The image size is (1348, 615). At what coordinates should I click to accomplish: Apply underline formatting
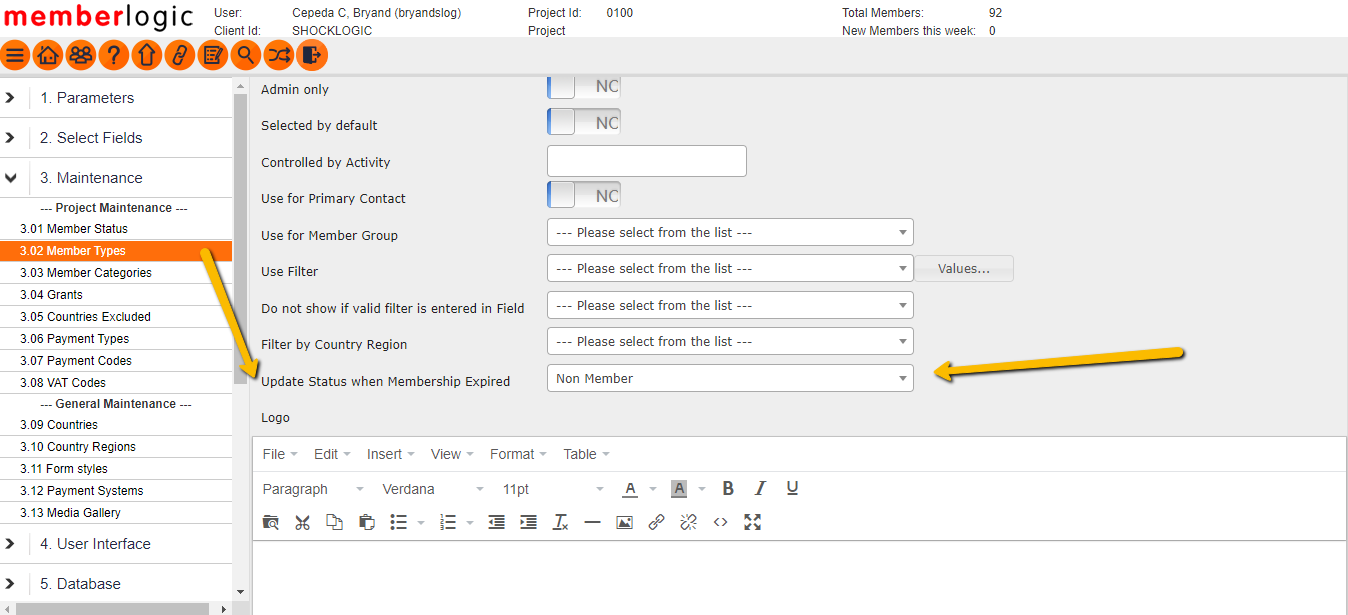tap(792, 488)
